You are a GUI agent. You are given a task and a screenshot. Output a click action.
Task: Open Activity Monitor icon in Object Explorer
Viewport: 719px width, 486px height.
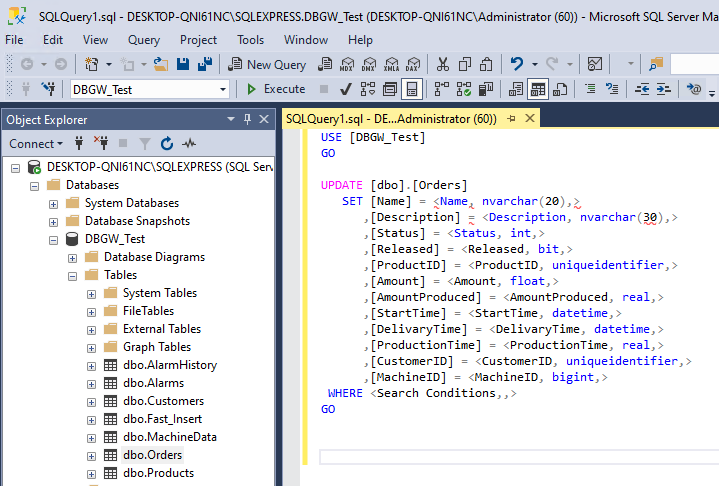tap(188, 143)
